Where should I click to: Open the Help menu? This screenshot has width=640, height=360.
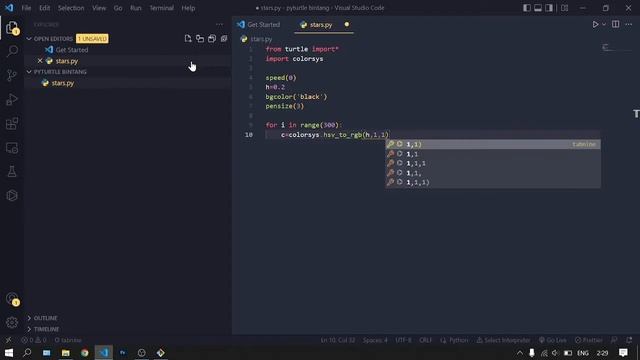(188, 8)
